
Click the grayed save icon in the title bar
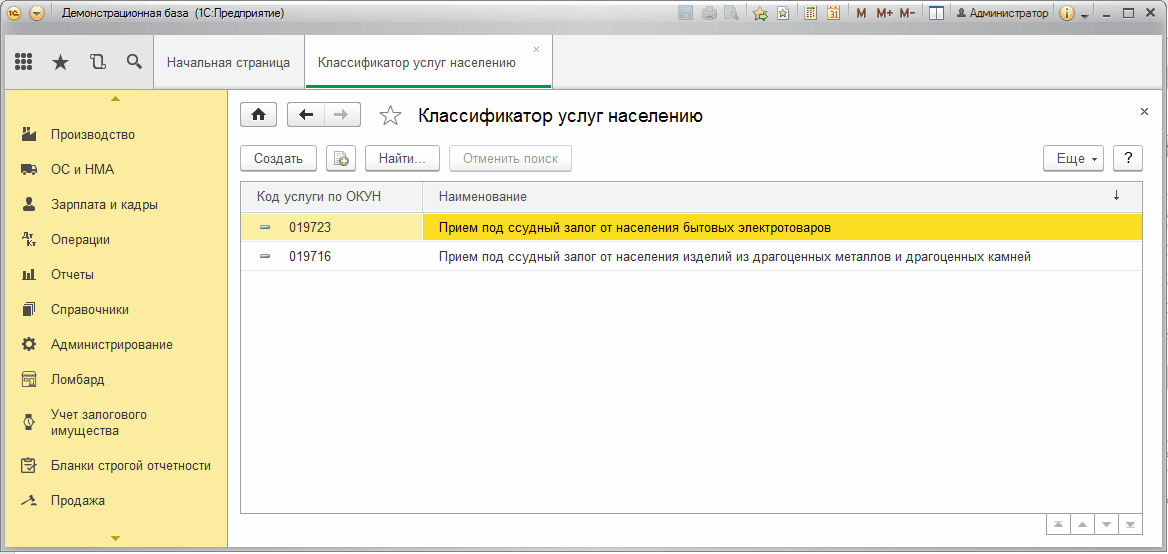686,13
